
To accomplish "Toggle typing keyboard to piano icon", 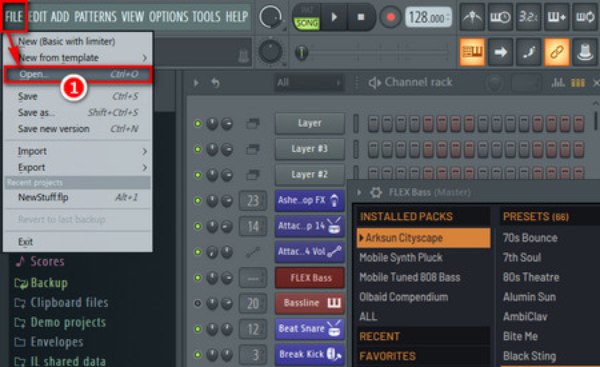I will click(472, 52).
